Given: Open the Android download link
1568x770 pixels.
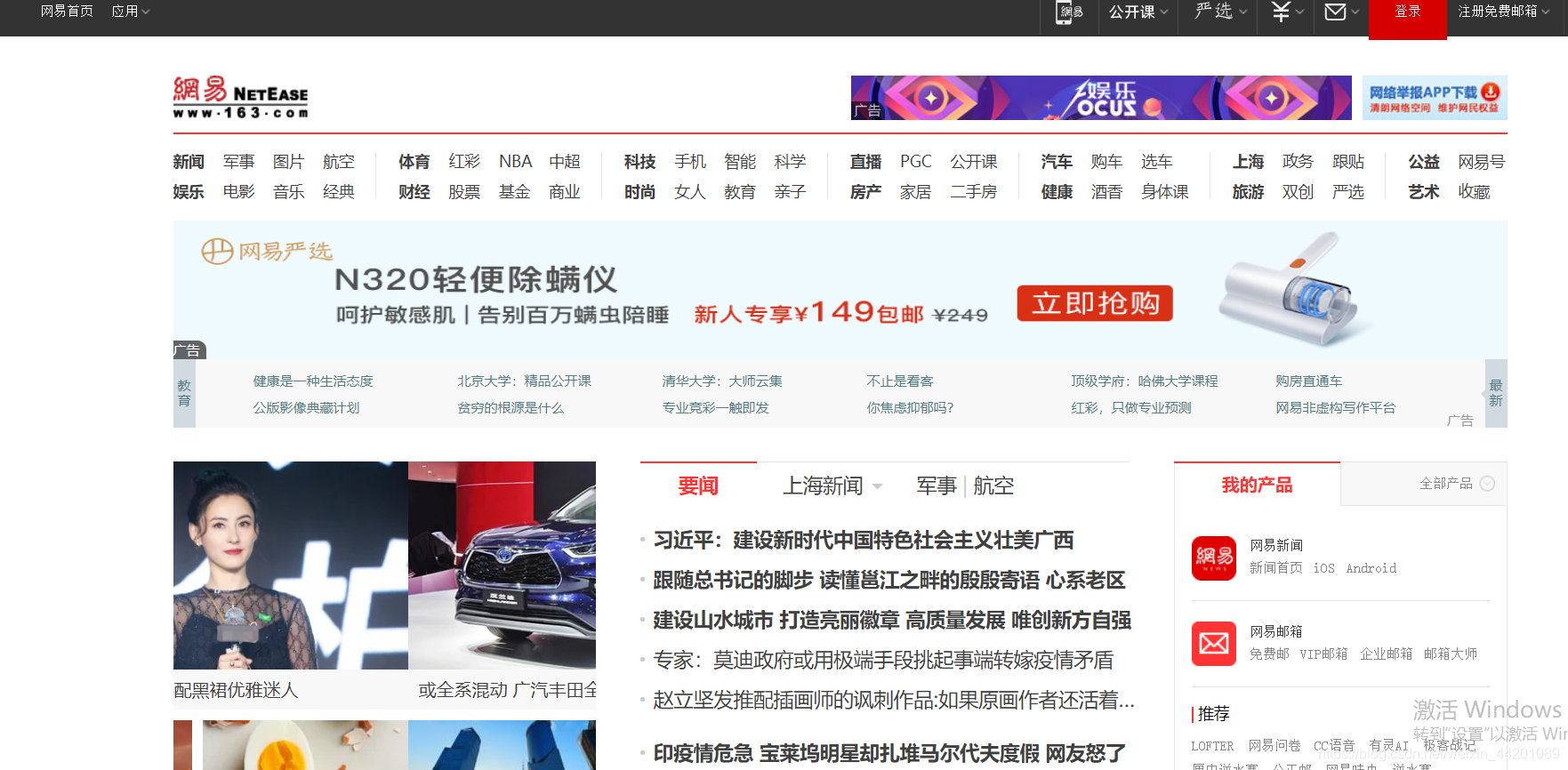Looking at the screenshot, I should click(1371, 568).
